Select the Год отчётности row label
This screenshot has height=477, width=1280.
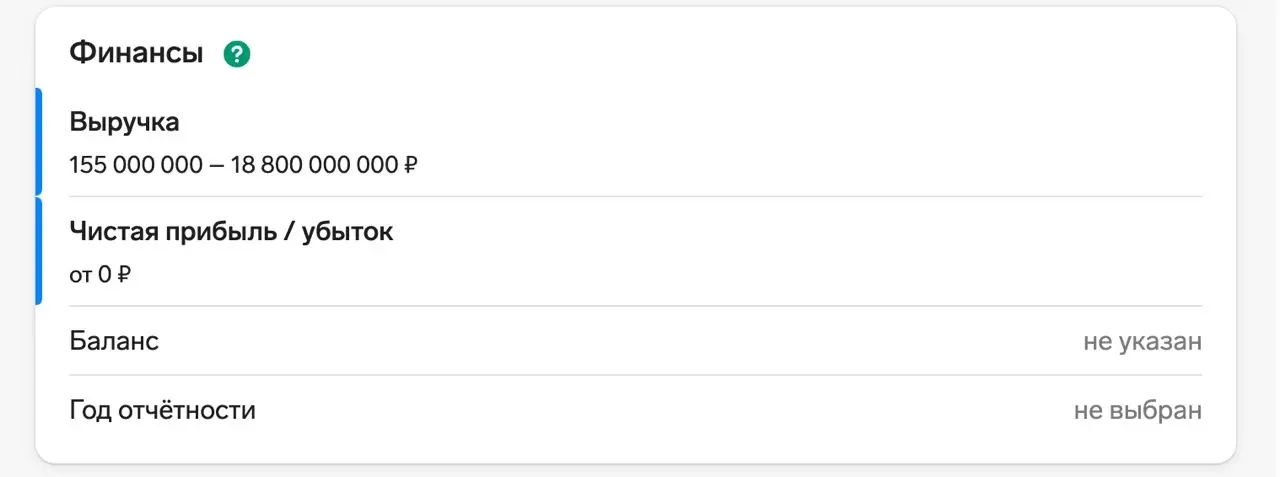(162, 410)
